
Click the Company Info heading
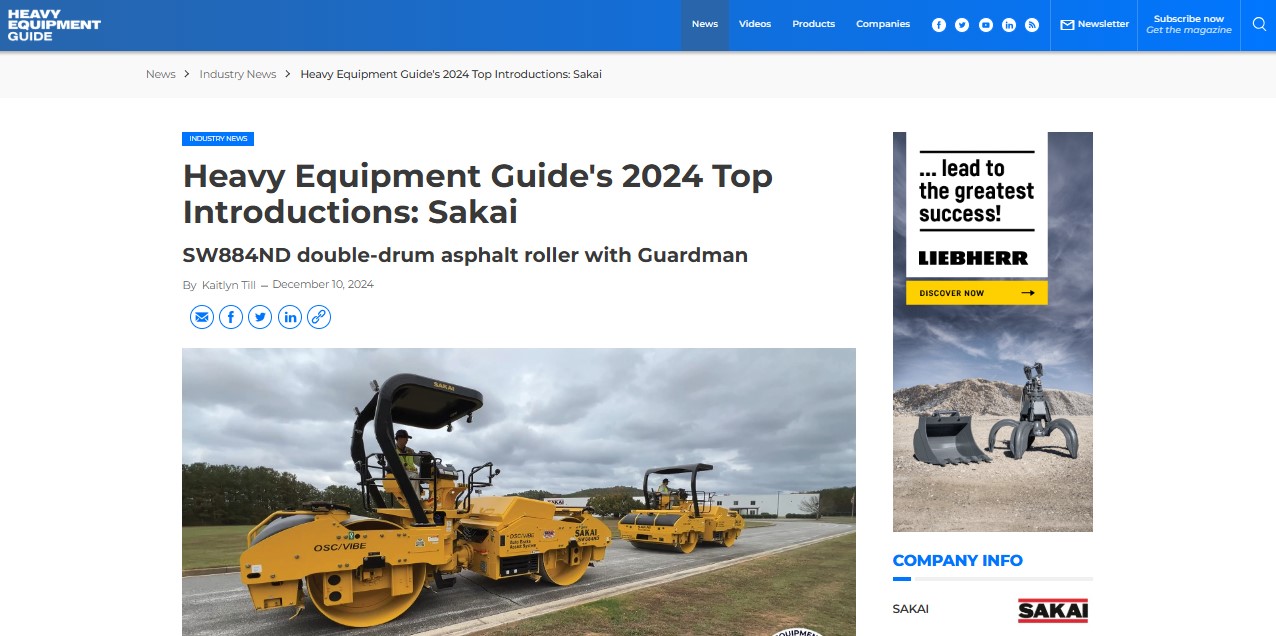pos(958,561)
